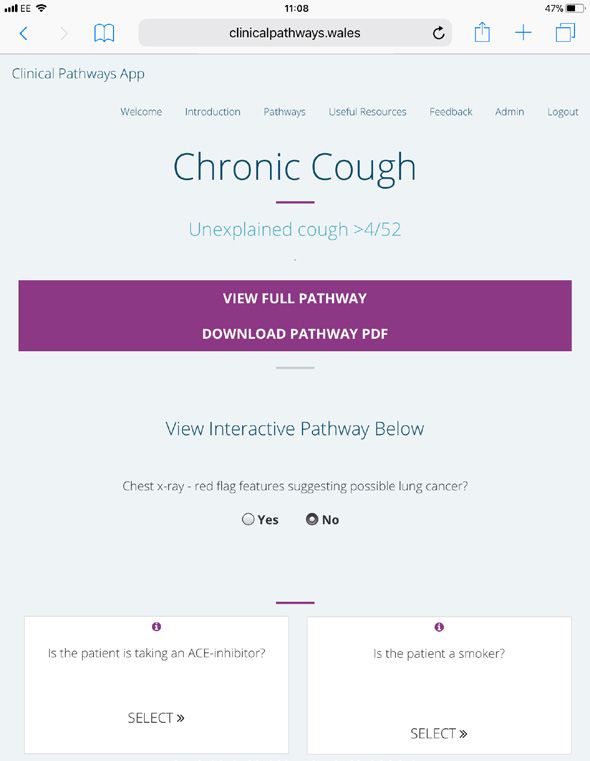Open the Pathways menu item
This screenshot has width=590, height=761.
point(285,112)
